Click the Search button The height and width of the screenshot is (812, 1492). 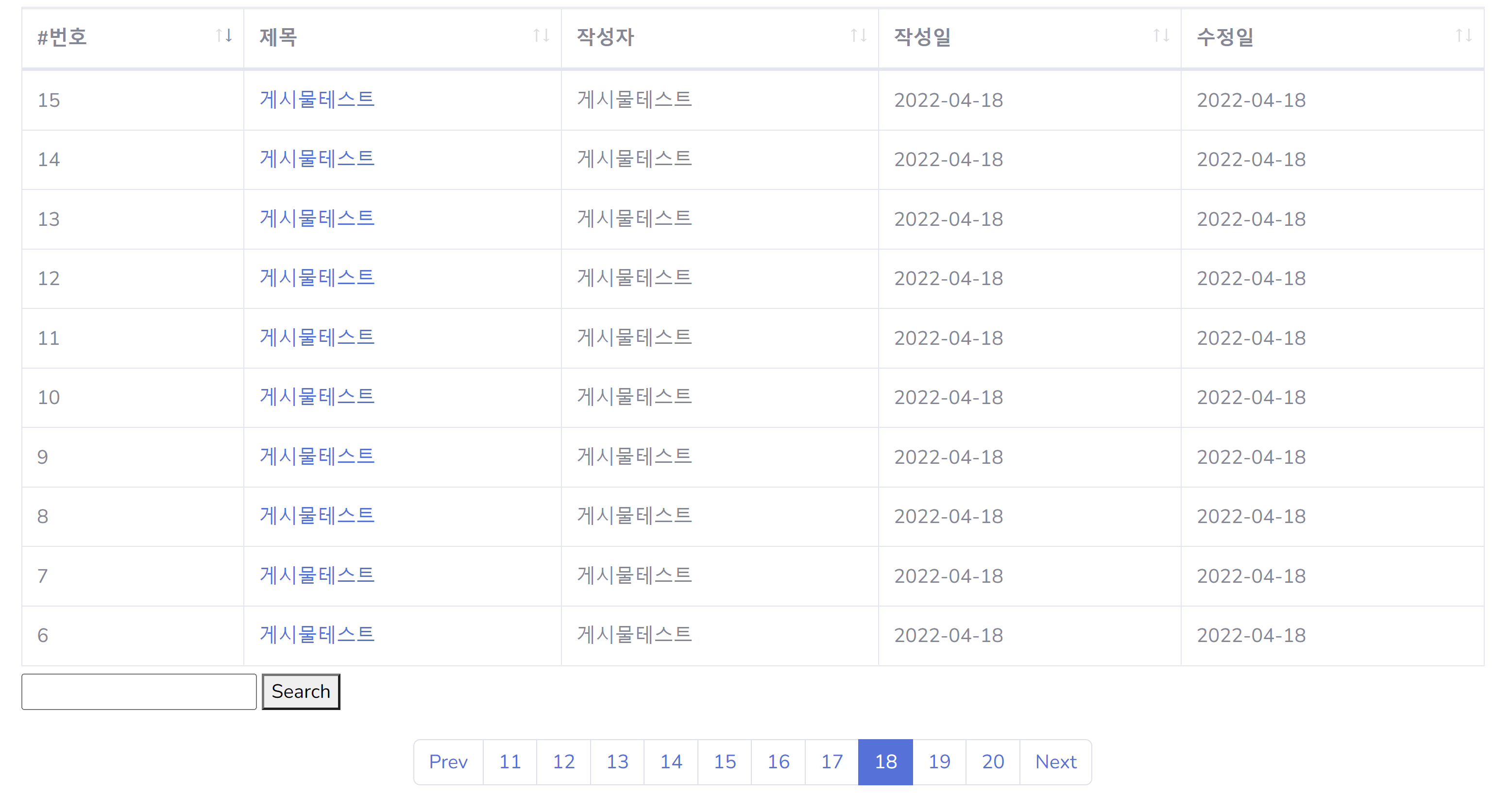(x=301, y=692)
